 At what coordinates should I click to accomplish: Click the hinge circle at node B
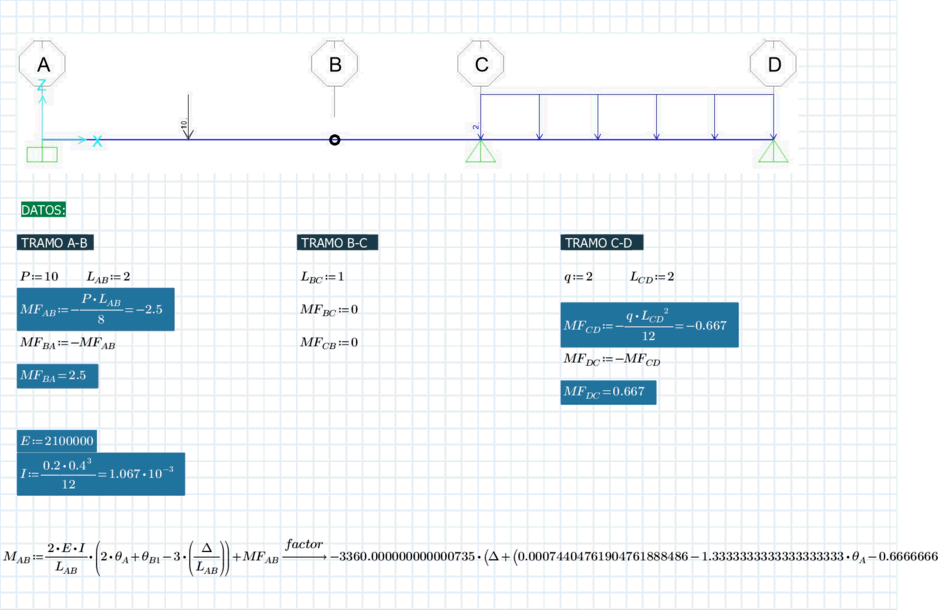coord(335,140)
